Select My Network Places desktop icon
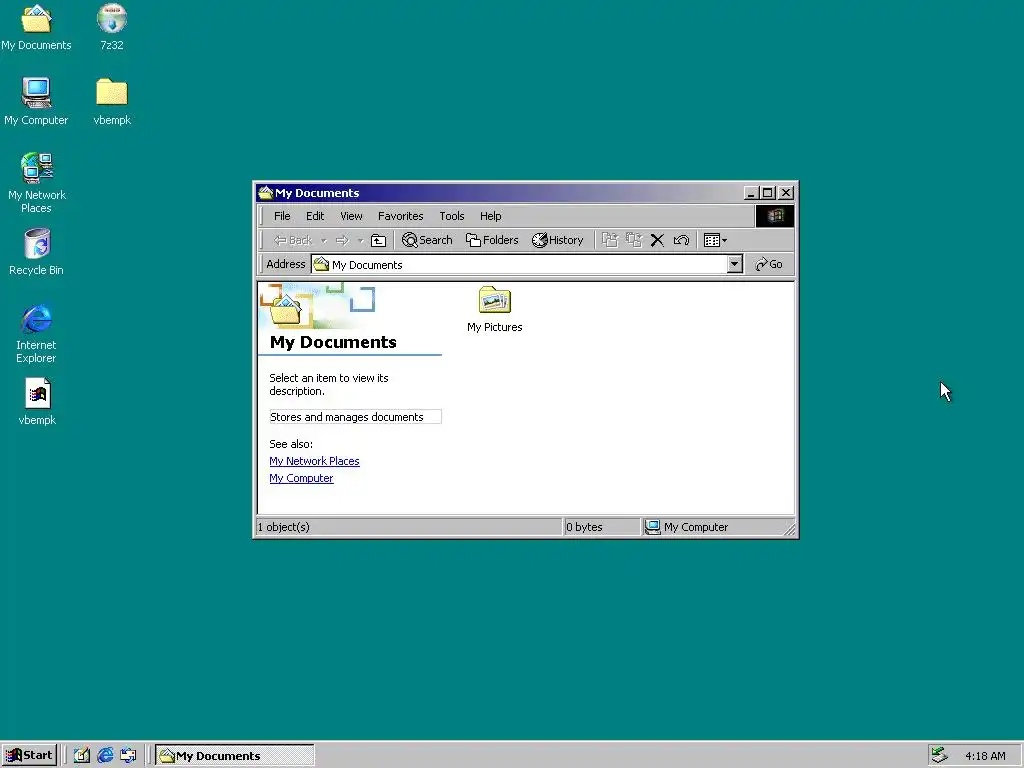The image size is (1024, 768). (36, 183)
